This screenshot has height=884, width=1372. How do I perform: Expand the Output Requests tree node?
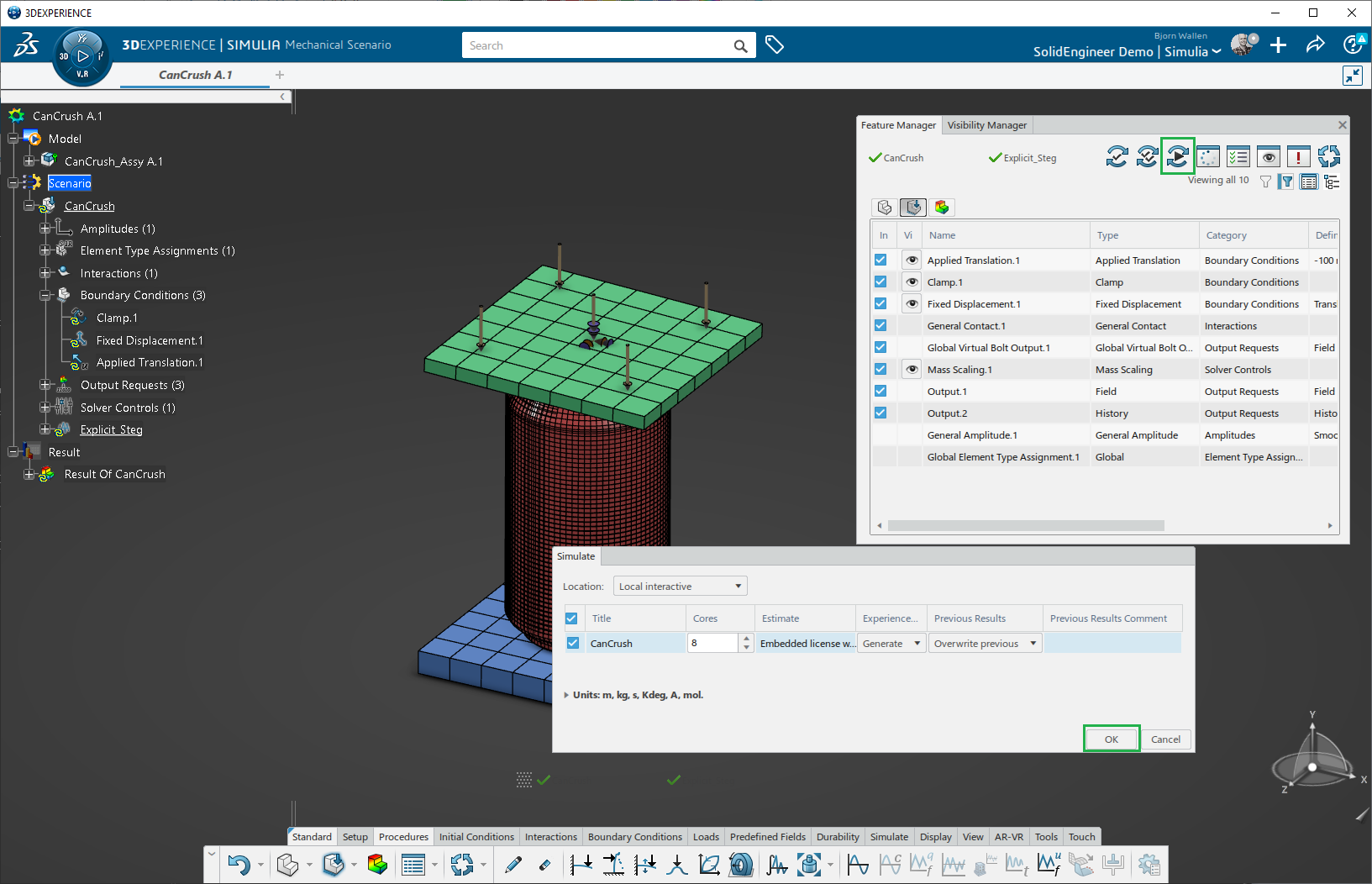tap(45, 385)
